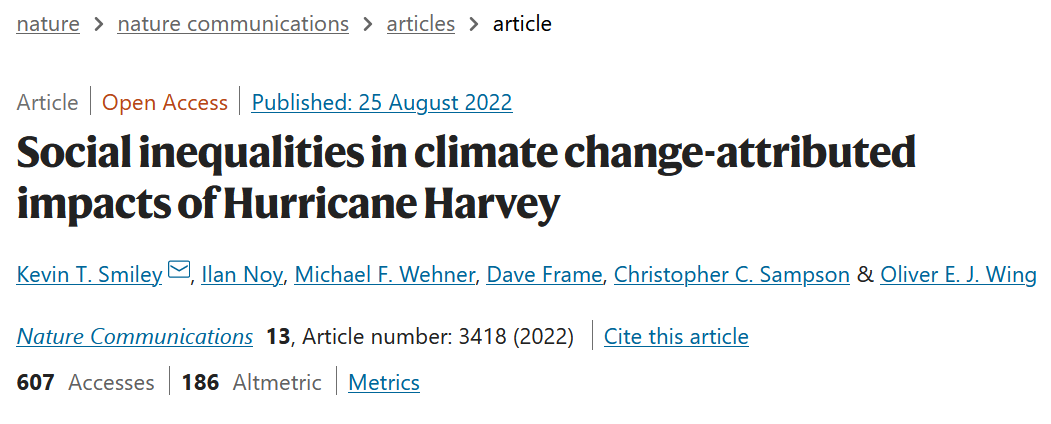
Task: View the article Metrics link
Action: [384, 382]
